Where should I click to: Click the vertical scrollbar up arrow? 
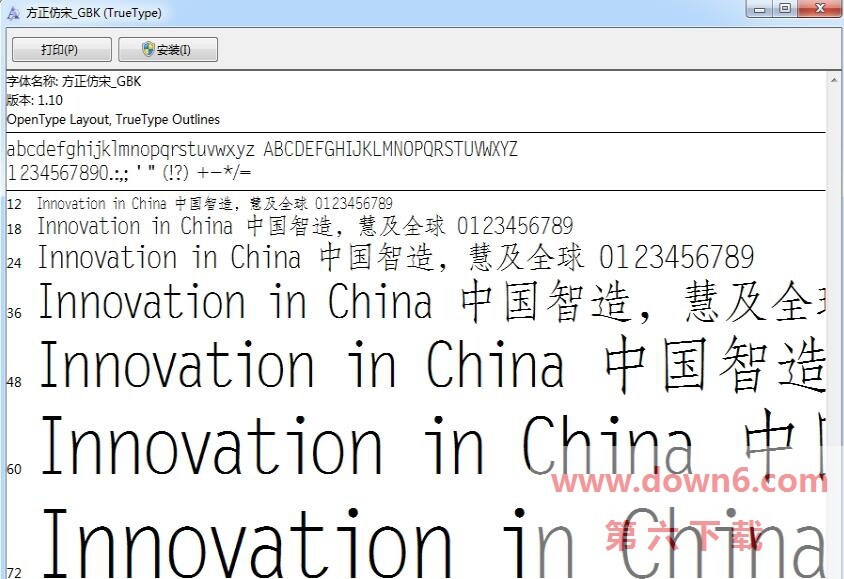coord(835,79)
